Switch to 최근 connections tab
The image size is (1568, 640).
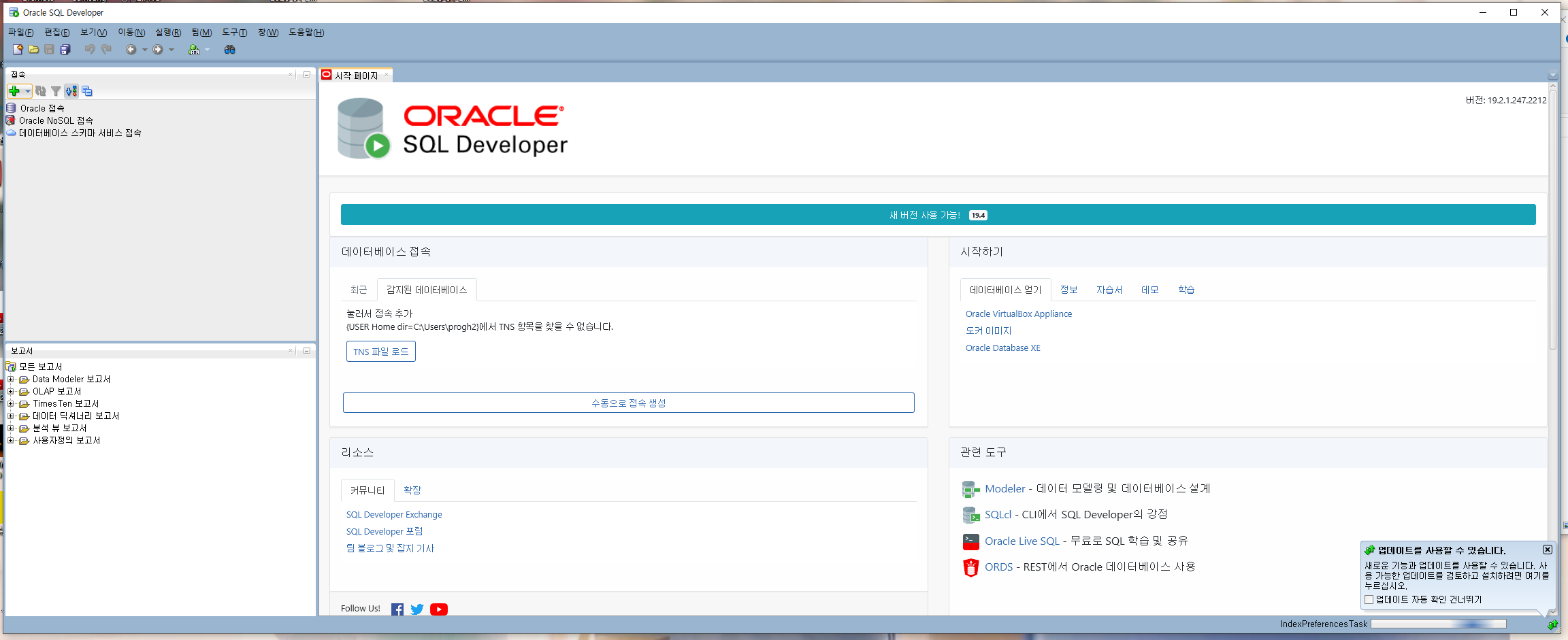[359, 290]
